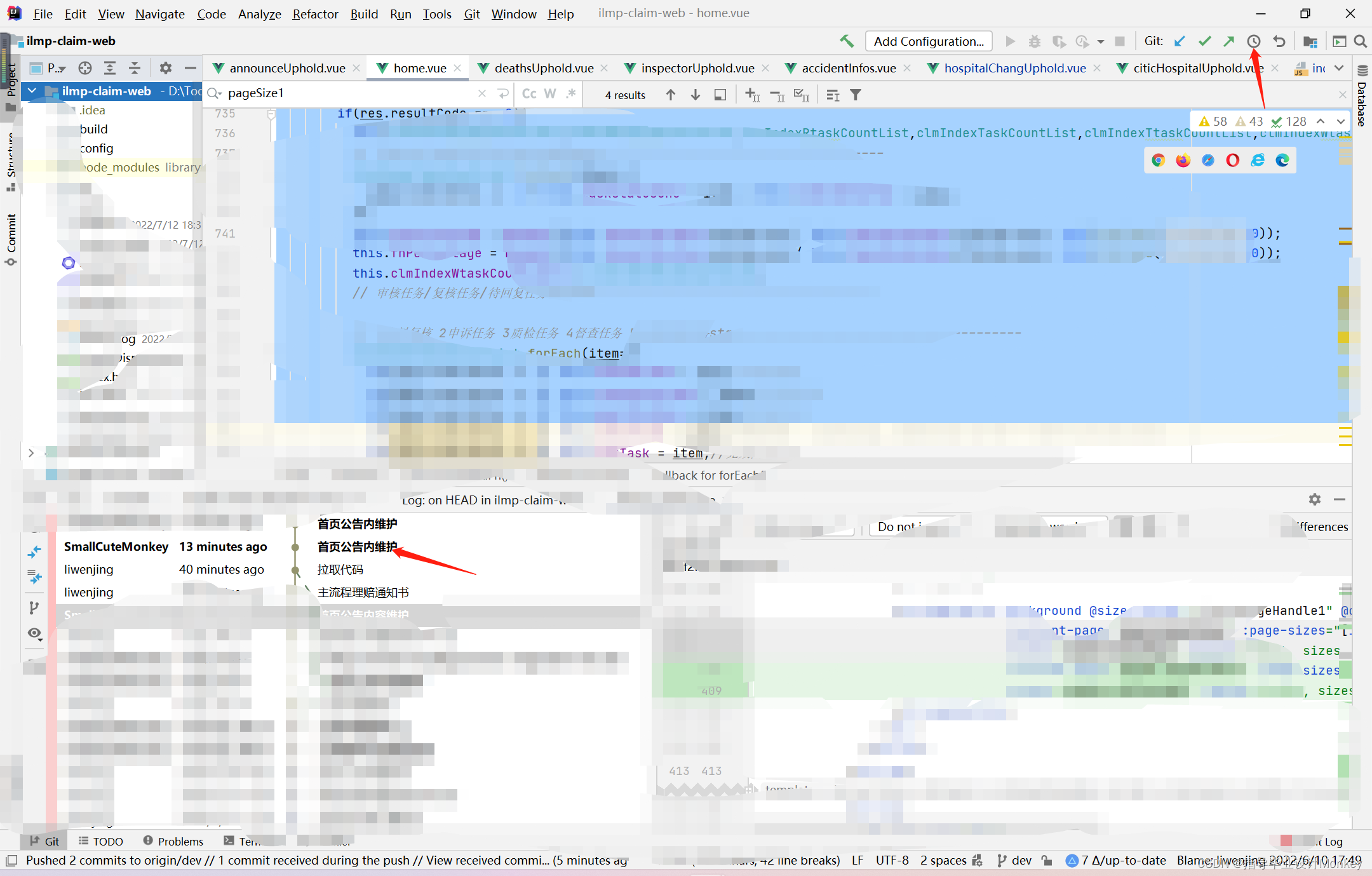Viewport: 1372px width, 876px height.
Task: Switch to the deathsUphold.vue tab
Action: [544, 68]
